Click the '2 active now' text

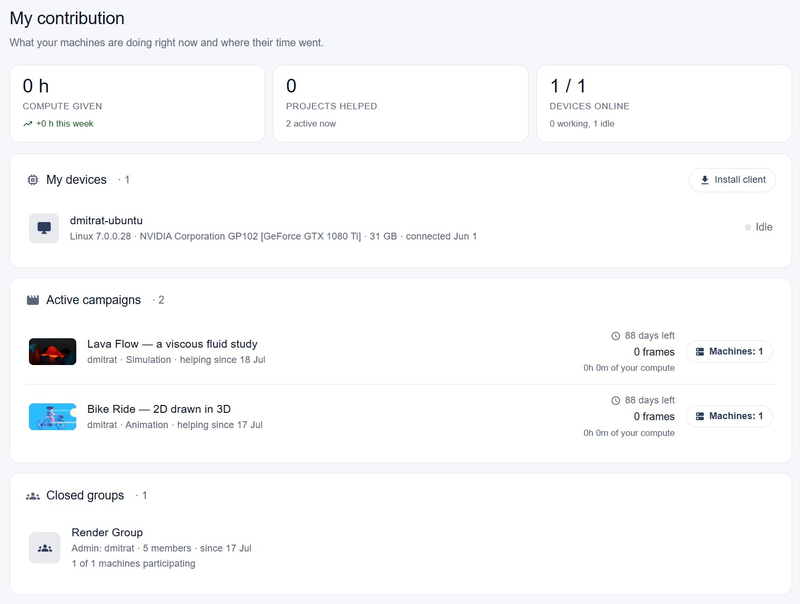[311, 123]
